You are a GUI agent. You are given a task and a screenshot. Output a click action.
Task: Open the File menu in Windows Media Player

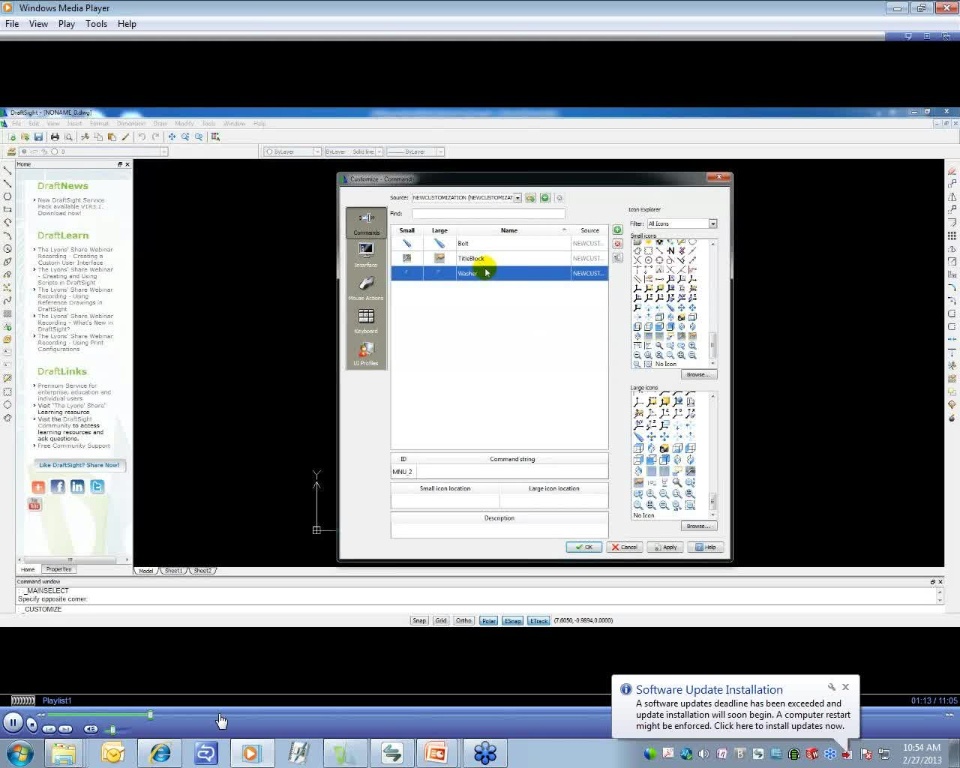[12, 24]
